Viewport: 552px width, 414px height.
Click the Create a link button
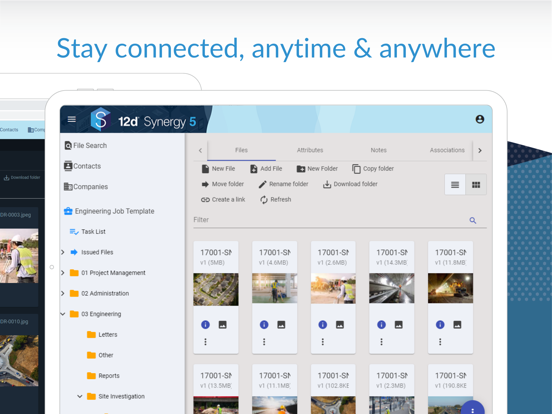point(223,200)
